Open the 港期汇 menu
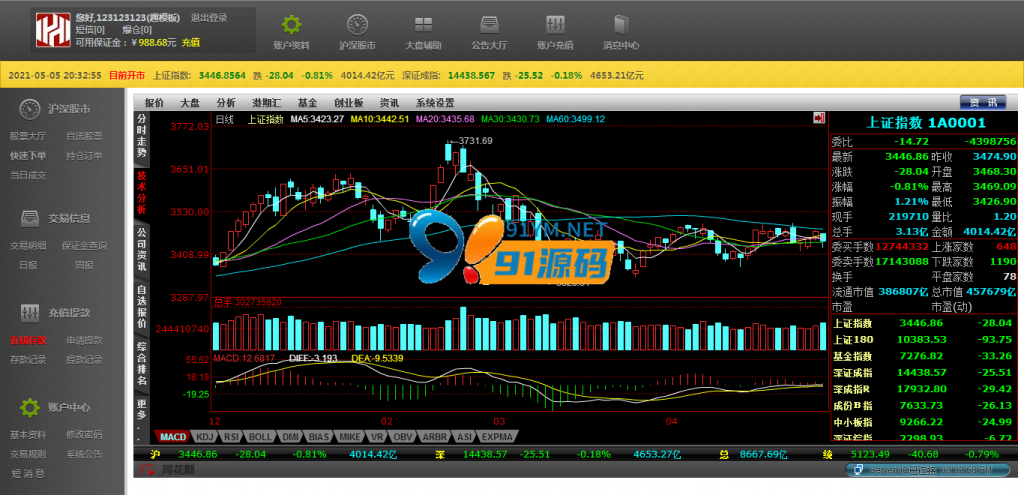This screenshot has width=1024, height=495. tap(266, 103)
